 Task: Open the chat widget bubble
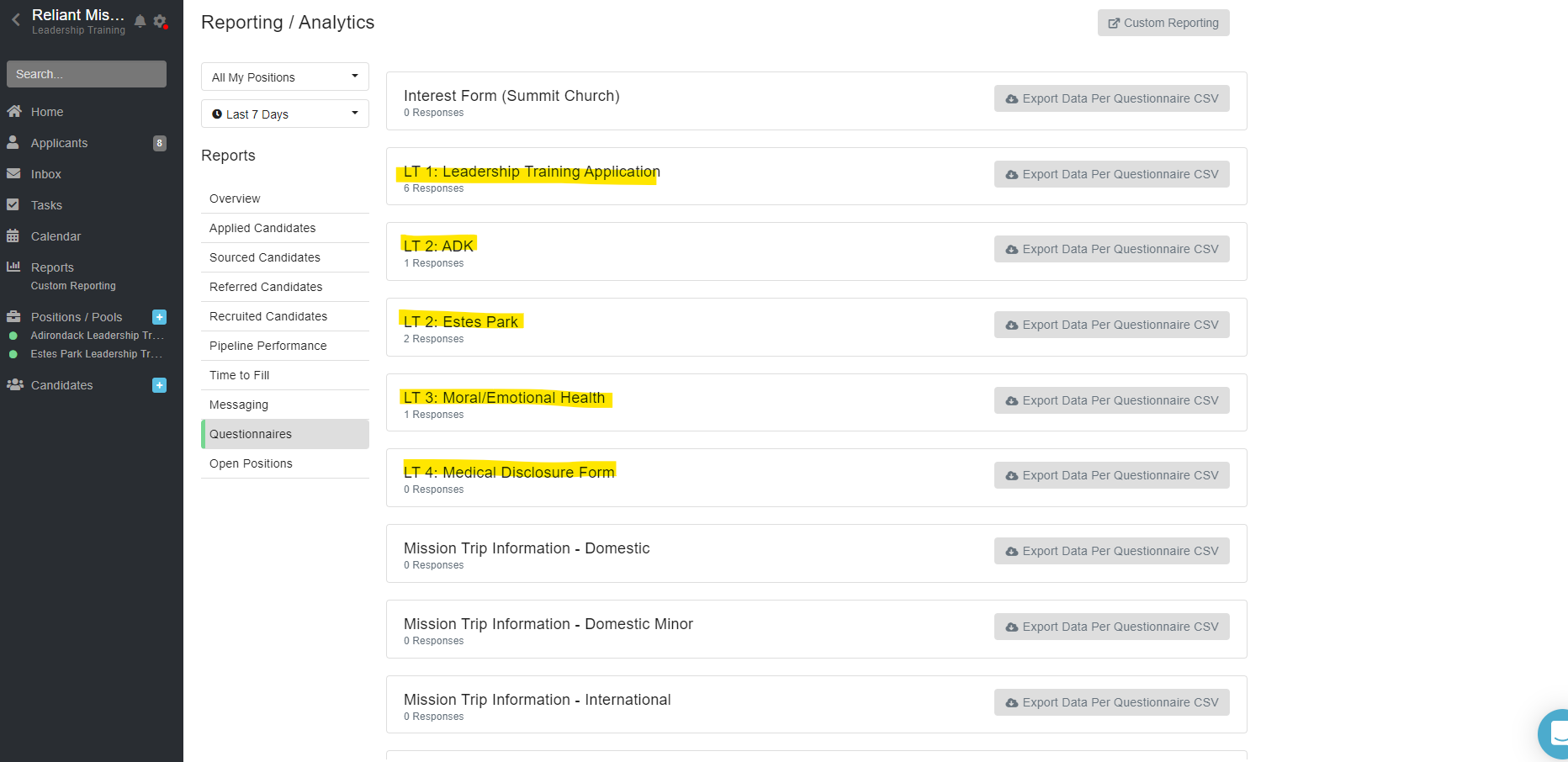[1555, 735]
